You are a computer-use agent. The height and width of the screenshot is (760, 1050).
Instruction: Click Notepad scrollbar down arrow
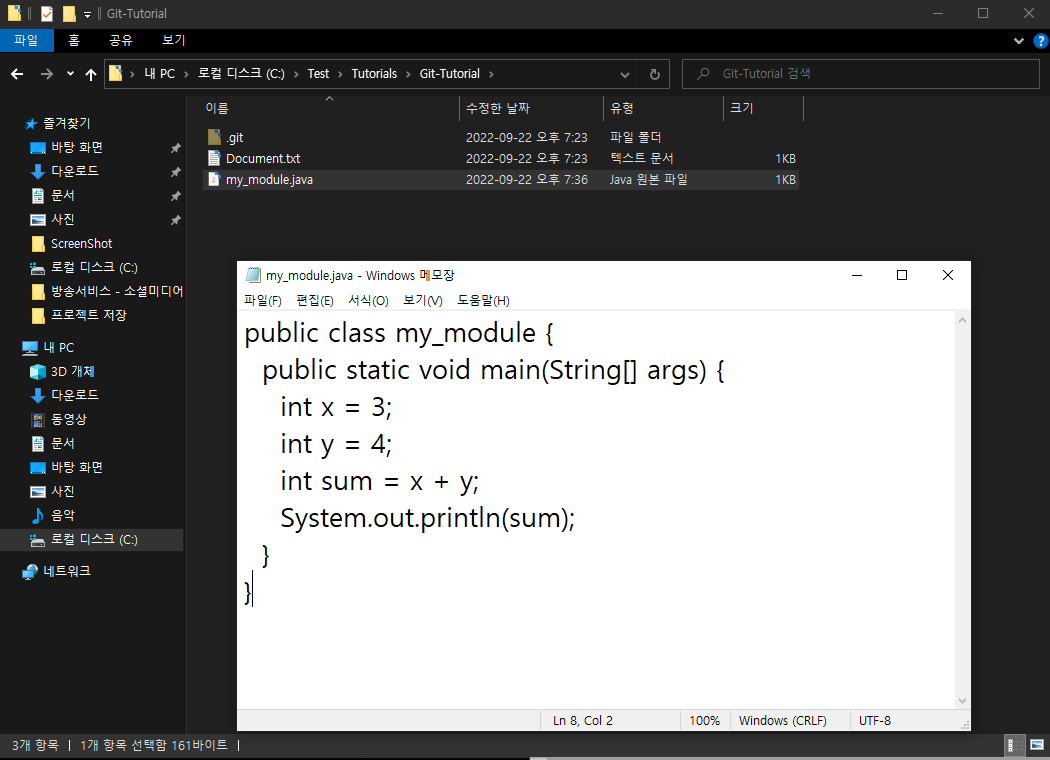click(962, 701)
